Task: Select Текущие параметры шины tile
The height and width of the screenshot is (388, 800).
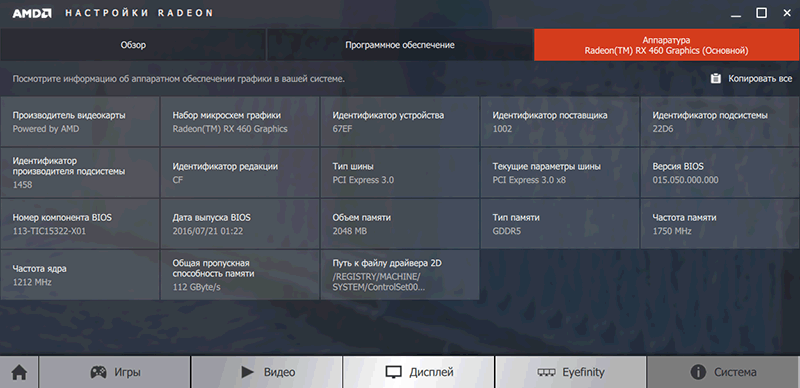Action: 560,173
